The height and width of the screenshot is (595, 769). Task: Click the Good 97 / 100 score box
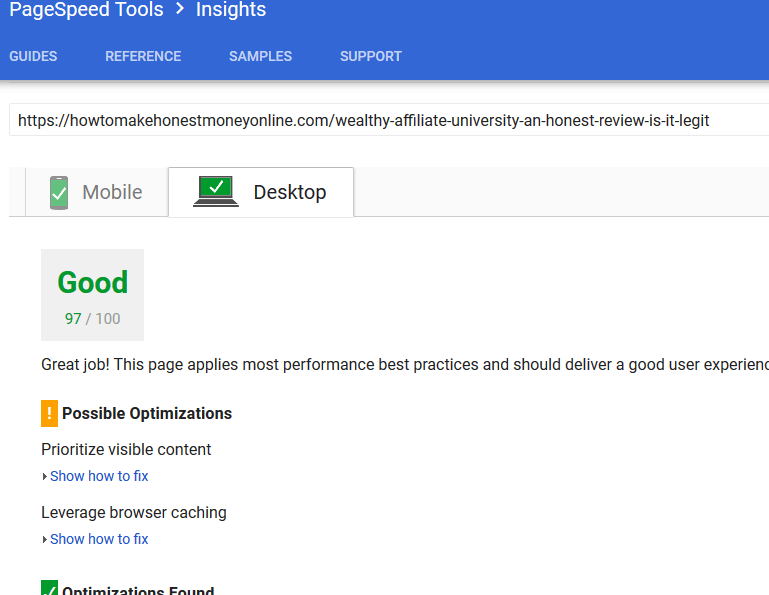[x=93, y=295]
